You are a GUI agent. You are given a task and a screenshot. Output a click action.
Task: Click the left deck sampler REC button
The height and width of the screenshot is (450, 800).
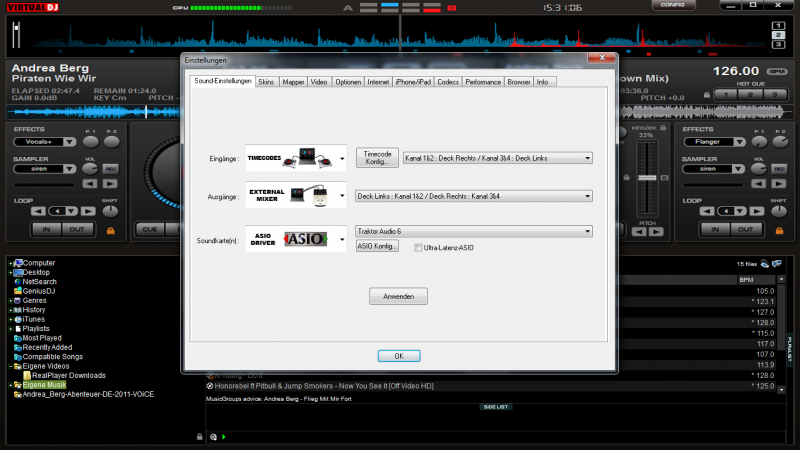point(110,169)
